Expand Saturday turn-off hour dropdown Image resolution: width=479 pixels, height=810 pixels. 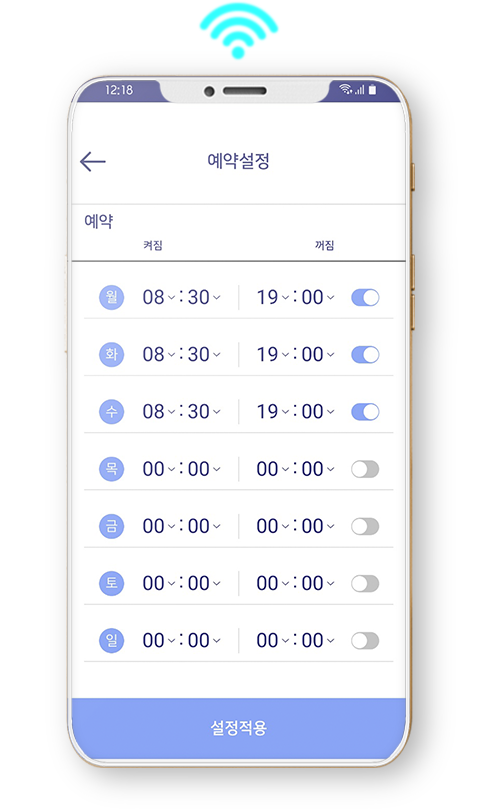(x=273, y=584)
